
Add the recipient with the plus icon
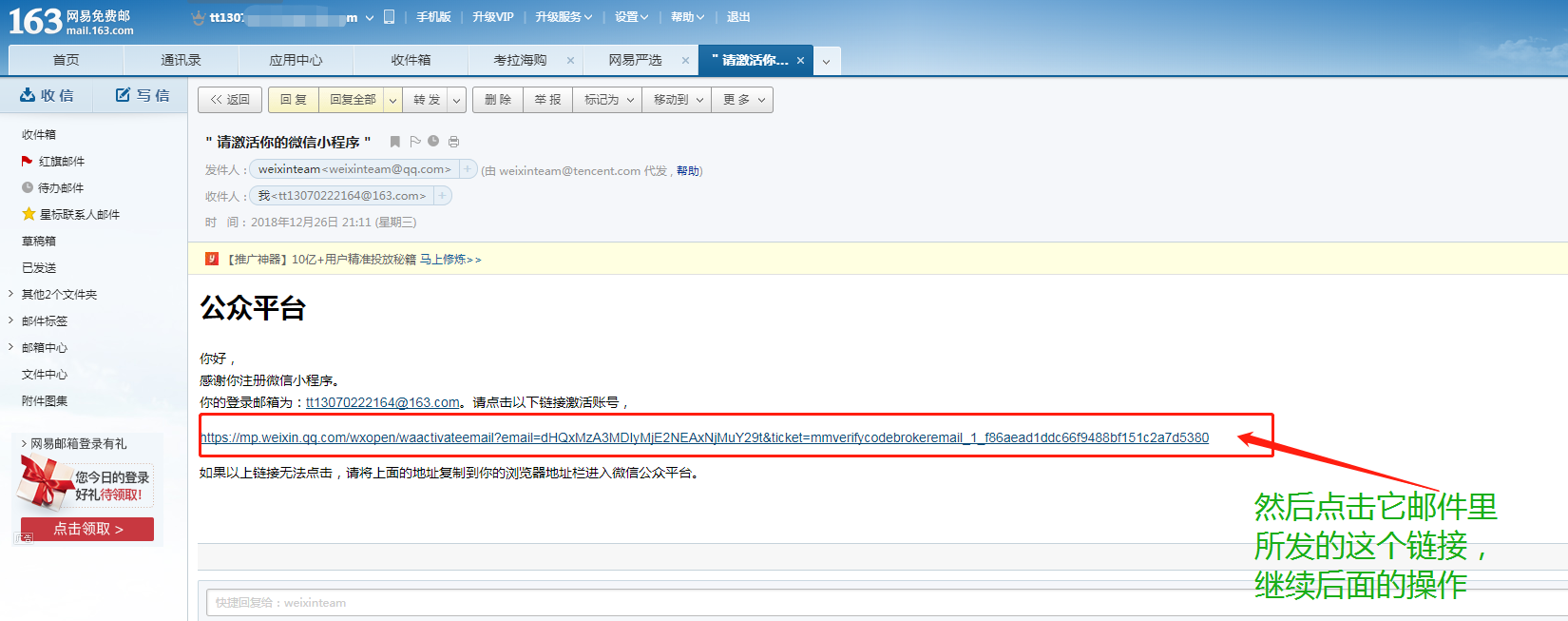(x=442, y=195)
